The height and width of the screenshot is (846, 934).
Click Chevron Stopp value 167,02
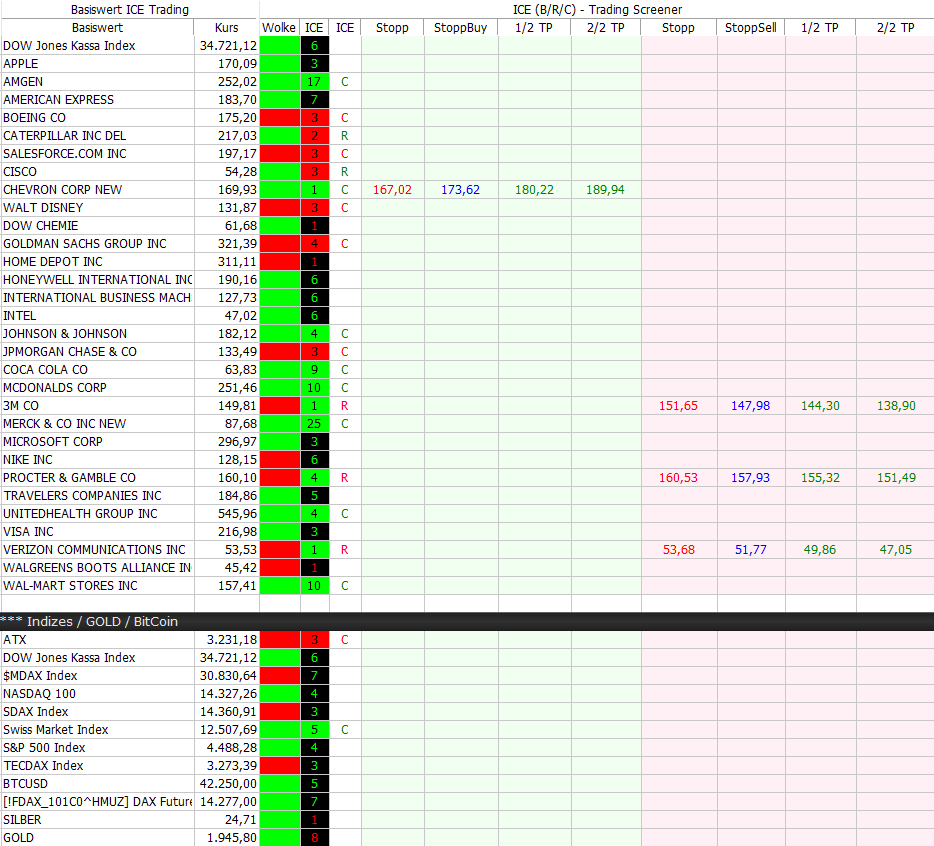(x=393, y=189)
